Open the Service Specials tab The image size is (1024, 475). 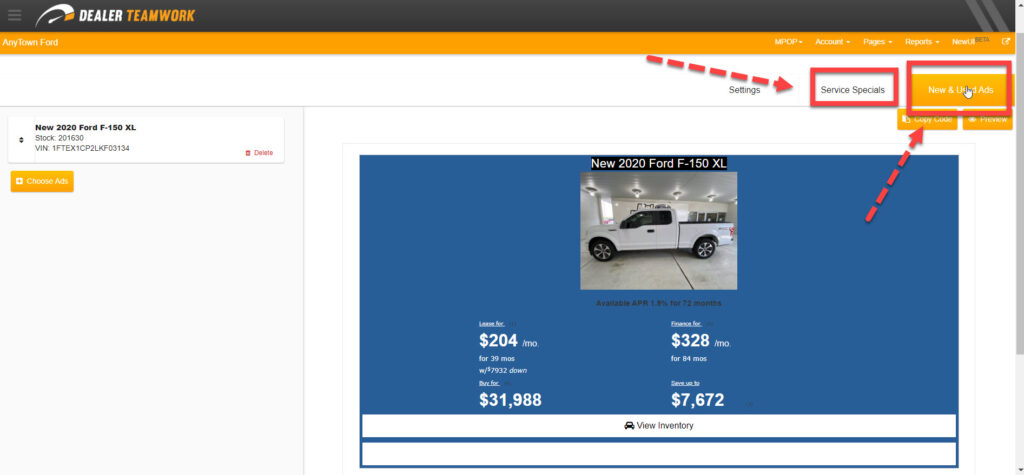852,90
